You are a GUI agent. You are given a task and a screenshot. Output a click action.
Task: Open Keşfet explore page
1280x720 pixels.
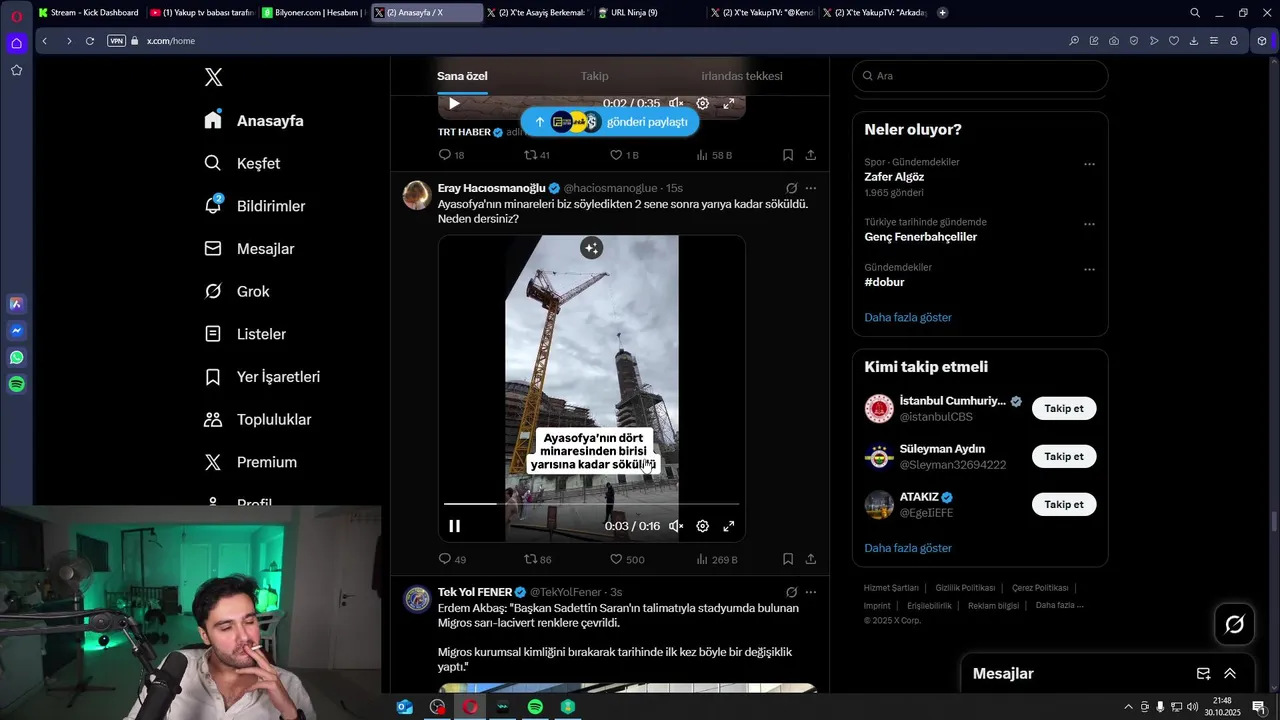[242, 163]
